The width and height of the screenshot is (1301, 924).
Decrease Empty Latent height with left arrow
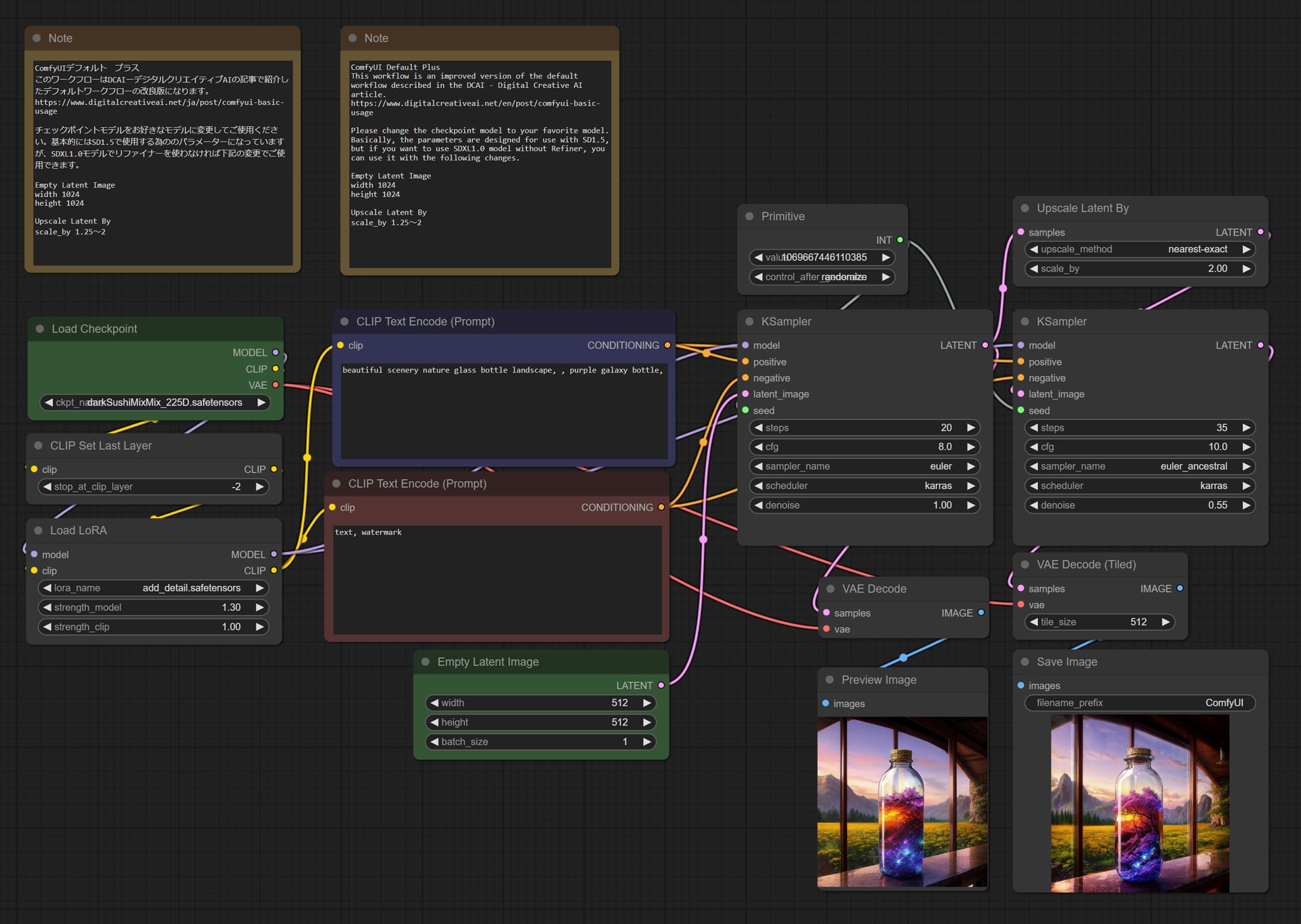434,723
